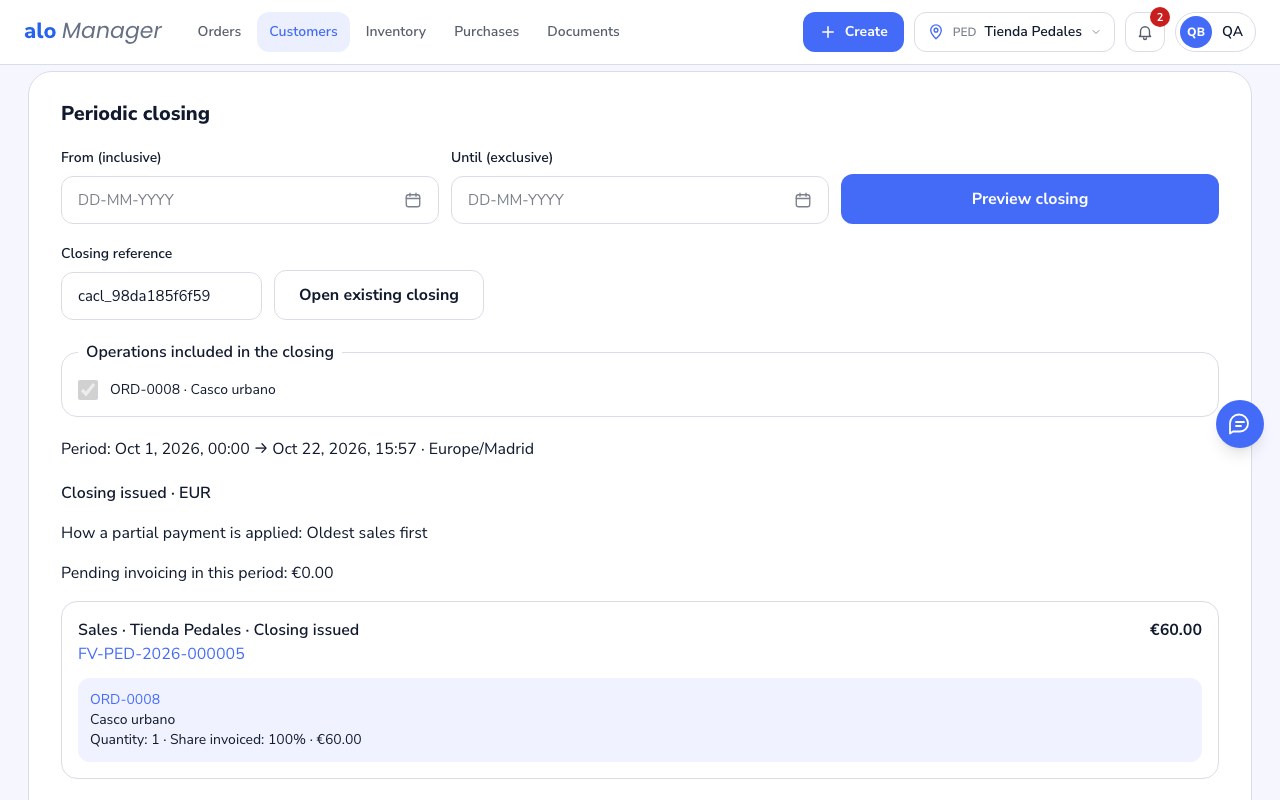Click the QB user avatar
The width and height of the screenshot is (1280, 800).
(x=1196, y=32)
